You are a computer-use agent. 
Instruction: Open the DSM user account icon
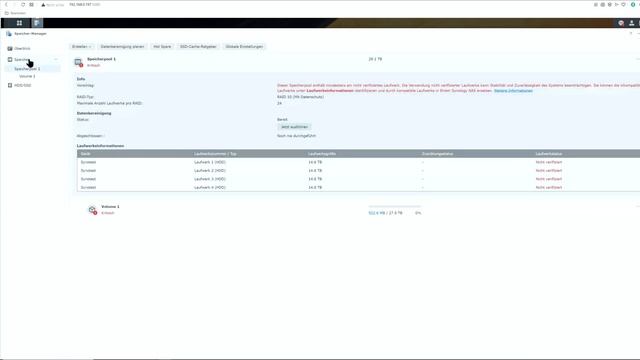[631, 23]
